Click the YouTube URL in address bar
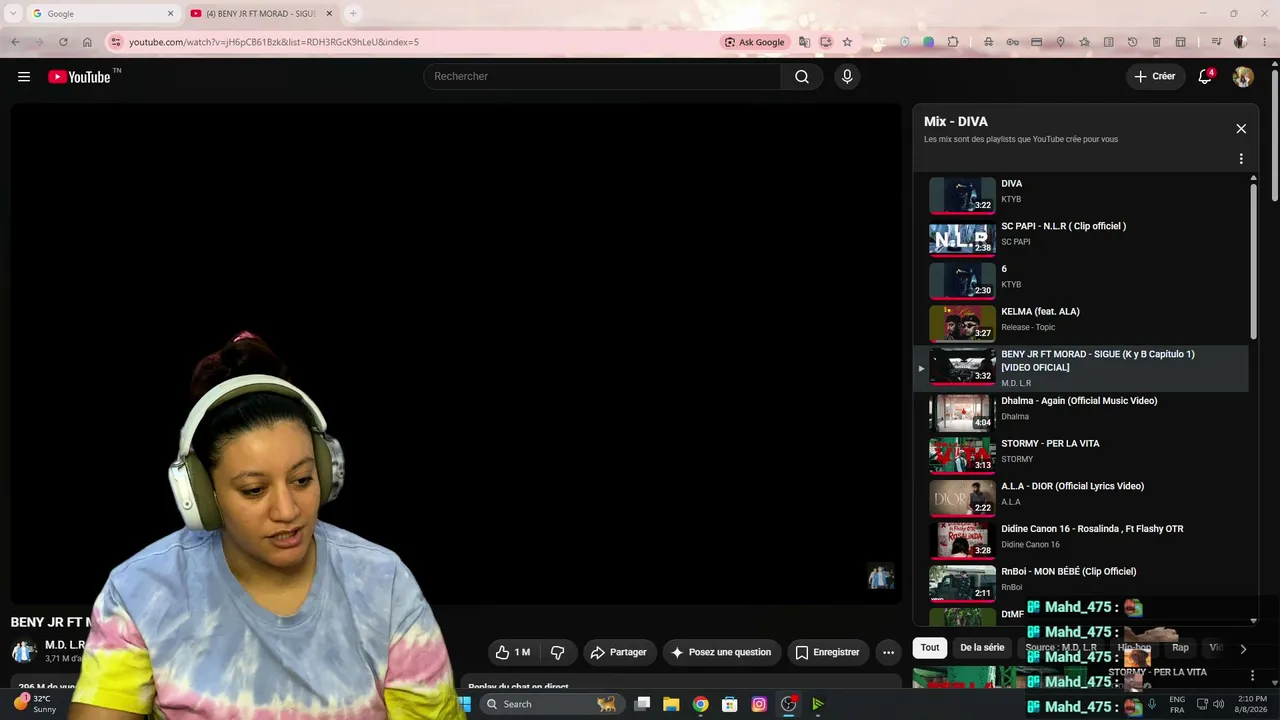1280x720 pixels. (274, 42)
